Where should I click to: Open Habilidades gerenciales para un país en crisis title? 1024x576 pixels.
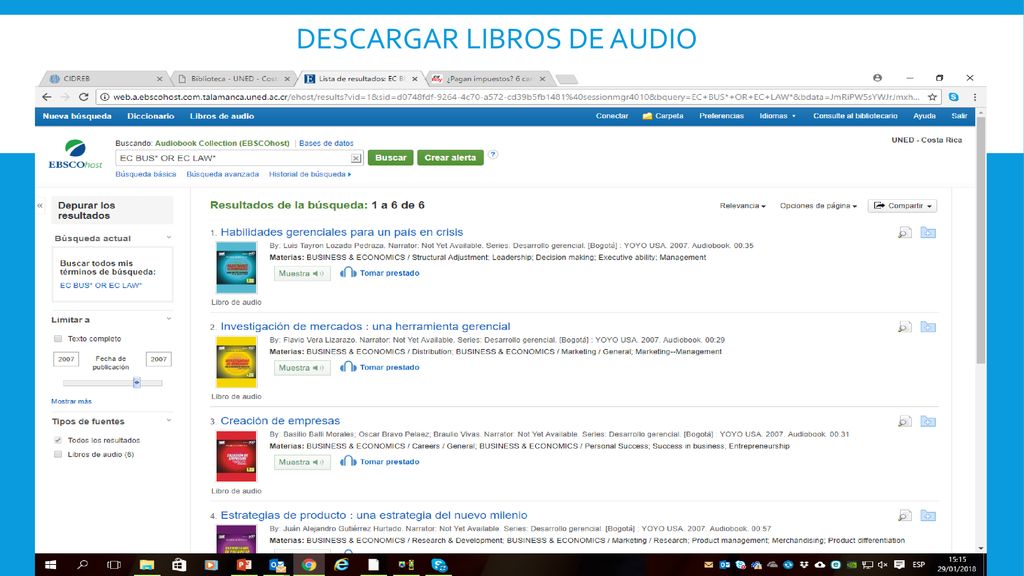click(342, 232)
